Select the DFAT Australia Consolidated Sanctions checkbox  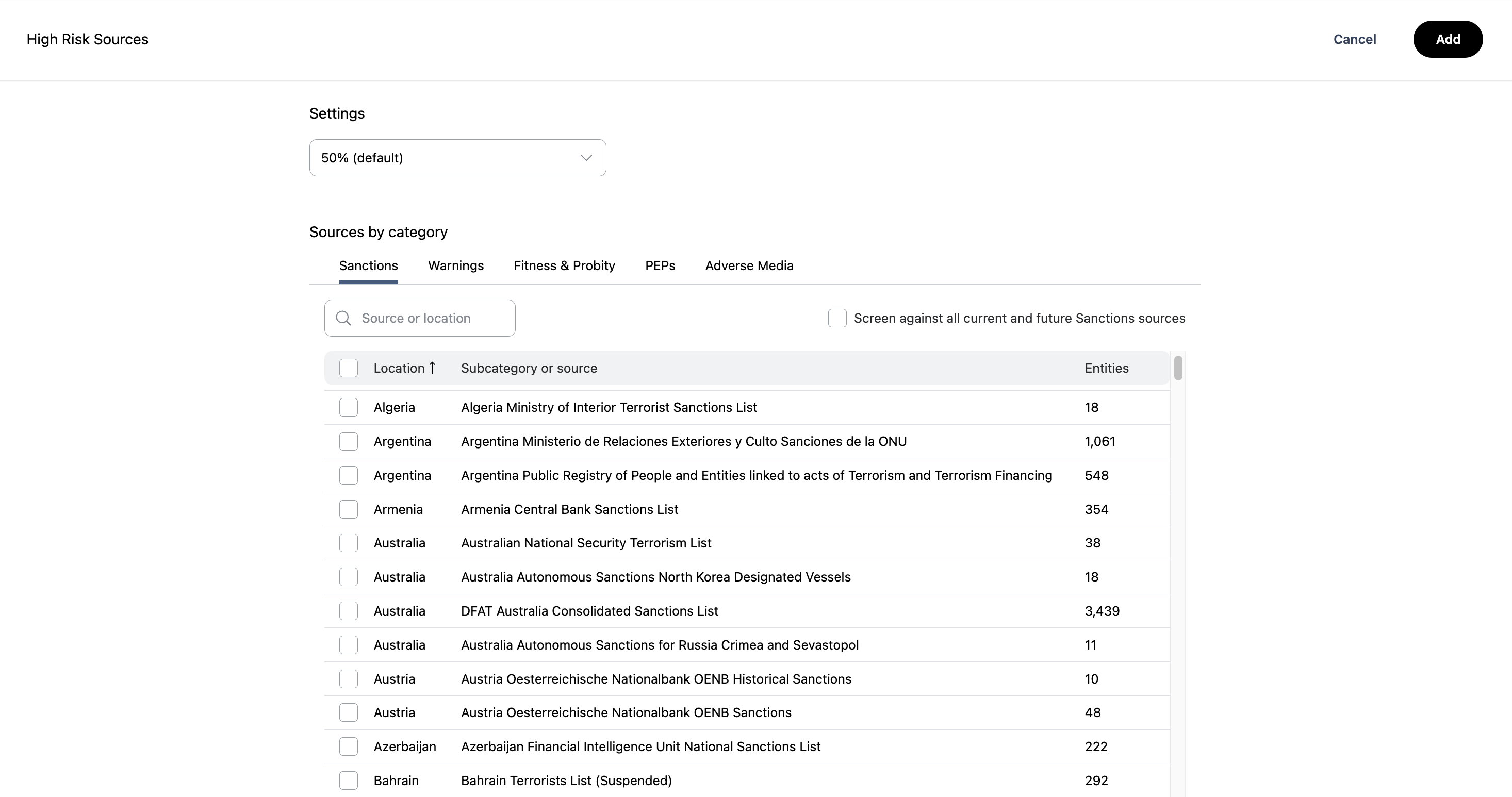pyautogui.click(x=349, y=611)
